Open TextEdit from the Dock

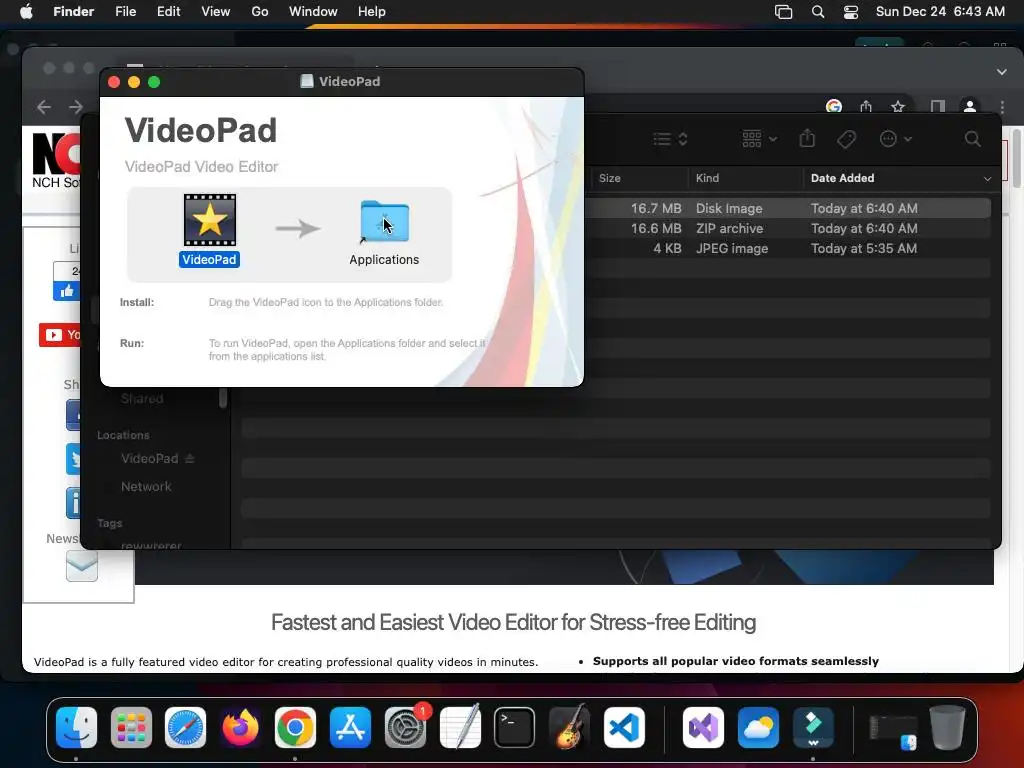coord(460,728)
